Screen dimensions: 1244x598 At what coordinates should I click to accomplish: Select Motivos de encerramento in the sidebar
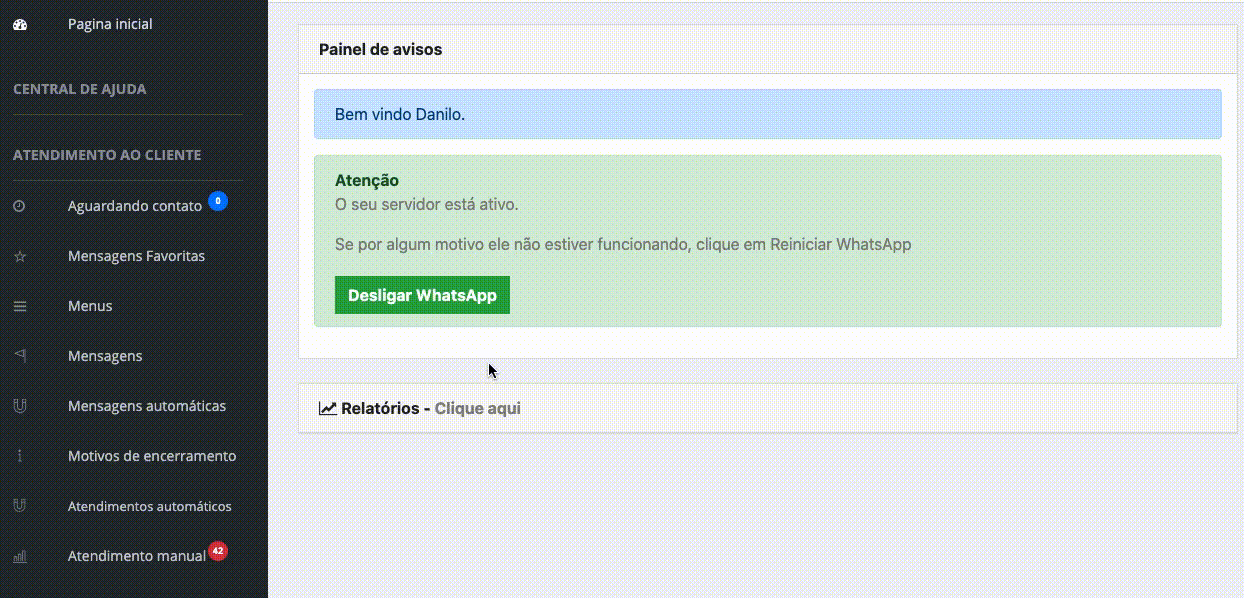pyautogui.click(x=152, y=456)
